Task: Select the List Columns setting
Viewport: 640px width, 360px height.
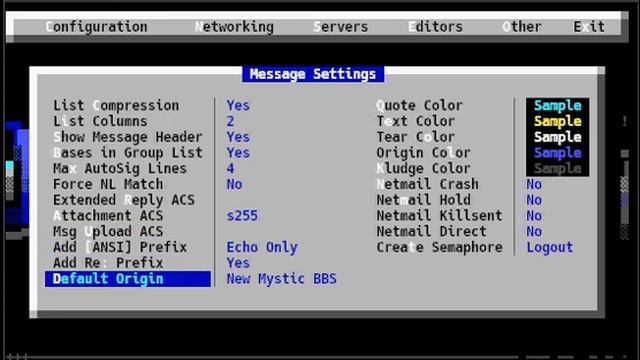Action: tap(100, 121)
